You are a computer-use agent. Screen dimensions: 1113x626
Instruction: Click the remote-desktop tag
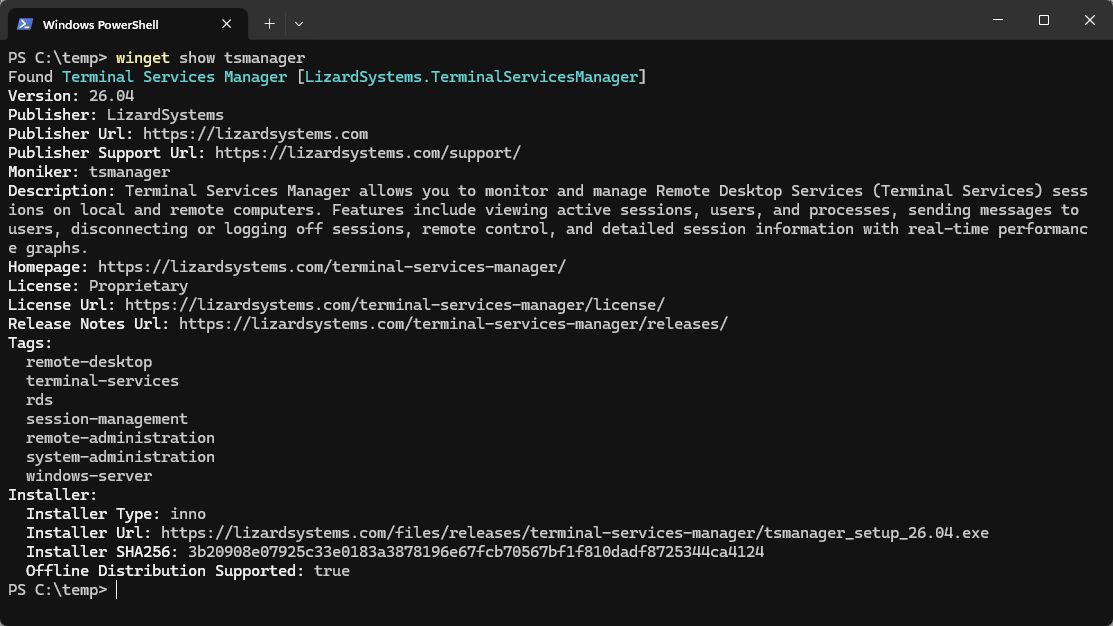[x=89, y=362]
